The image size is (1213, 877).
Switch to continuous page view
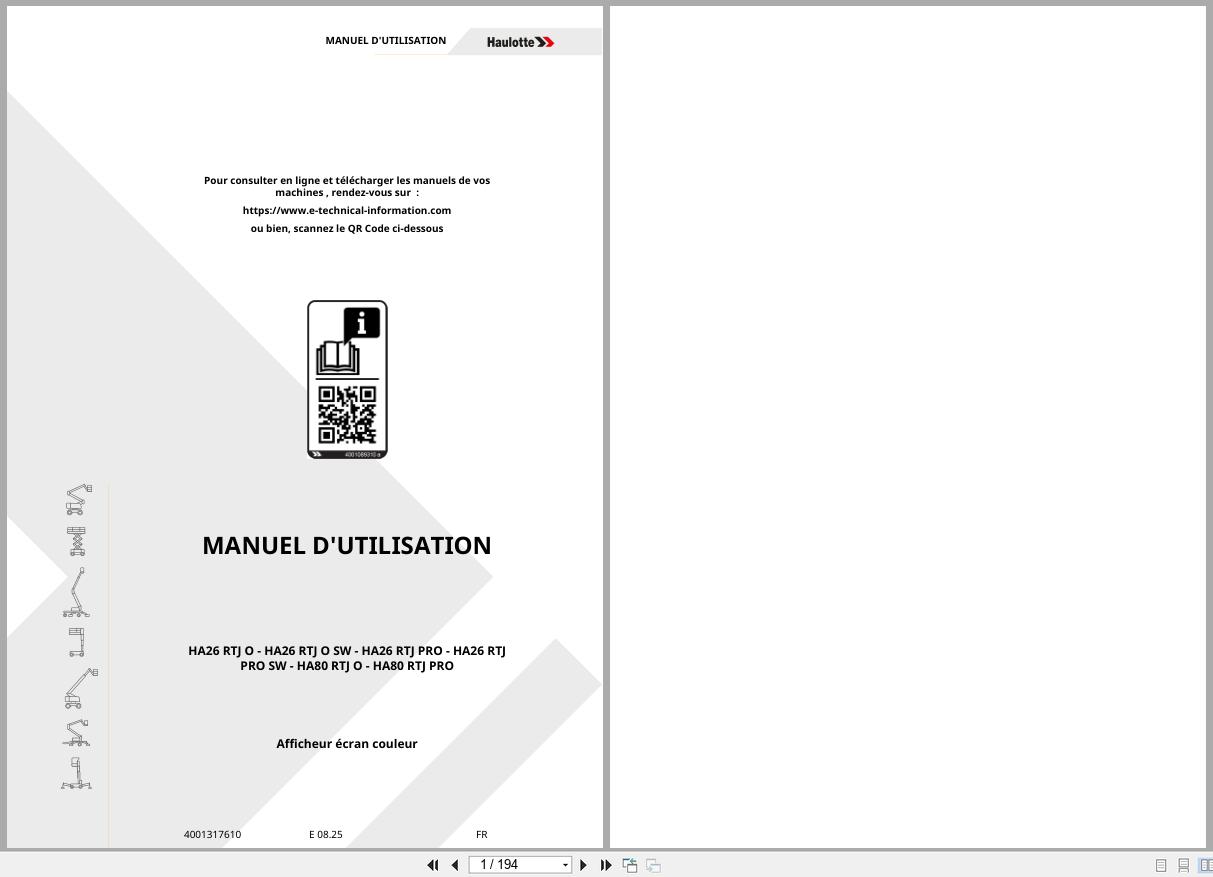1183,865
